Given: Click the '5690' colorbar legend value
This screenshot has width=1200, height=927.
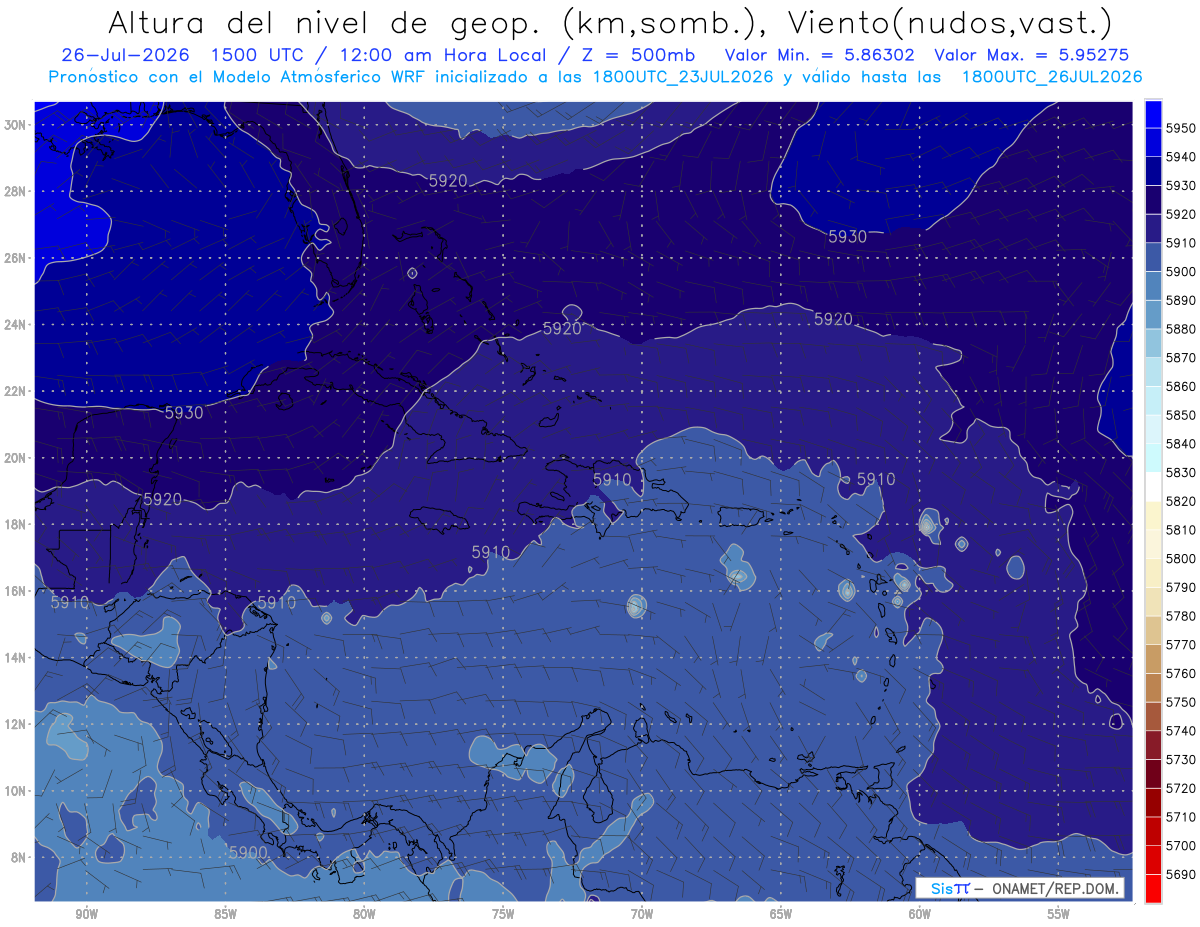Looking at the screenshot, I should pos(1180,874).
